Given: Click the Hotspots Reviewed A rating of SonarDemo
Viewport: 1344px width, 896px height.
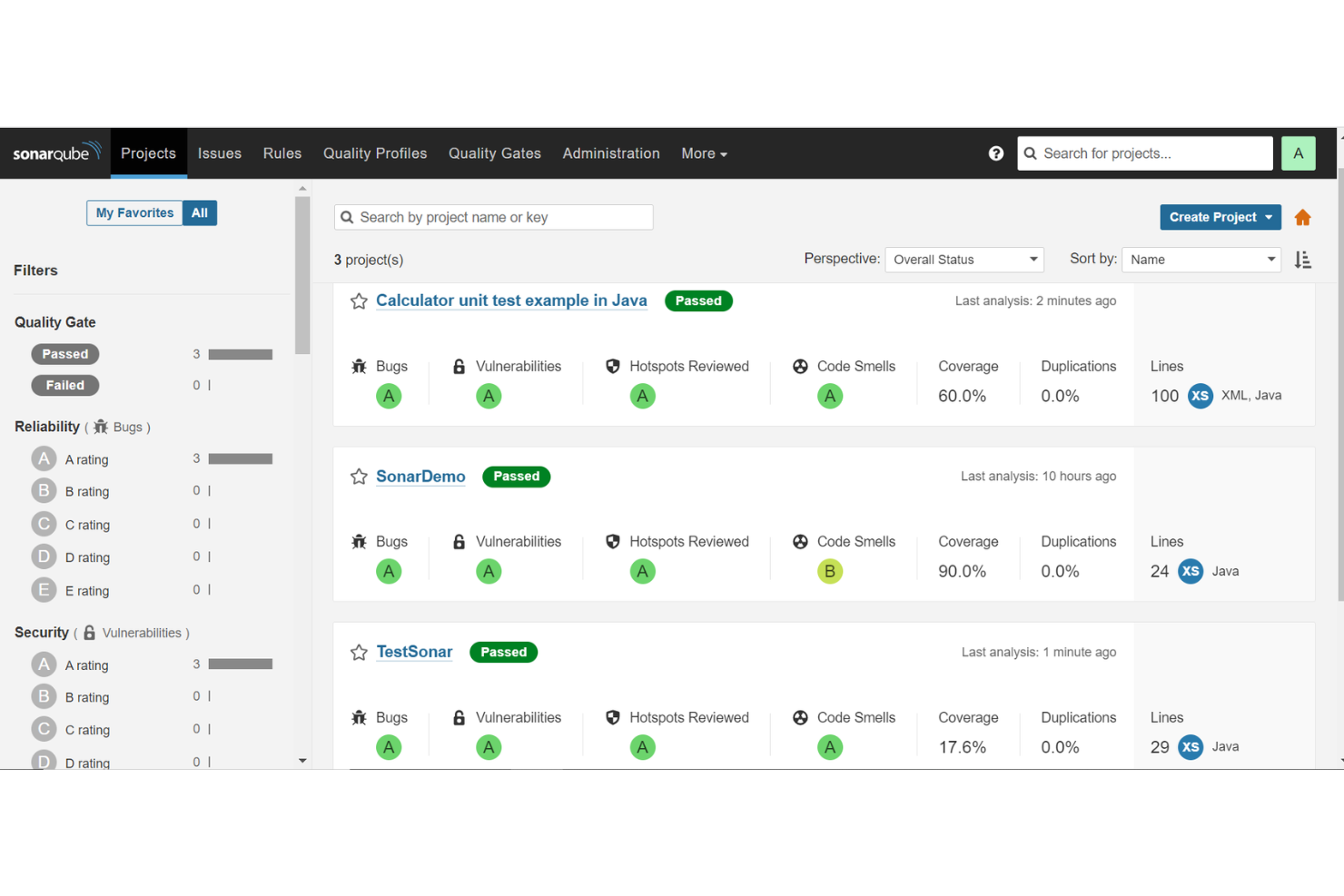Looking at the screenshot, I should click(x=642, y=571).
